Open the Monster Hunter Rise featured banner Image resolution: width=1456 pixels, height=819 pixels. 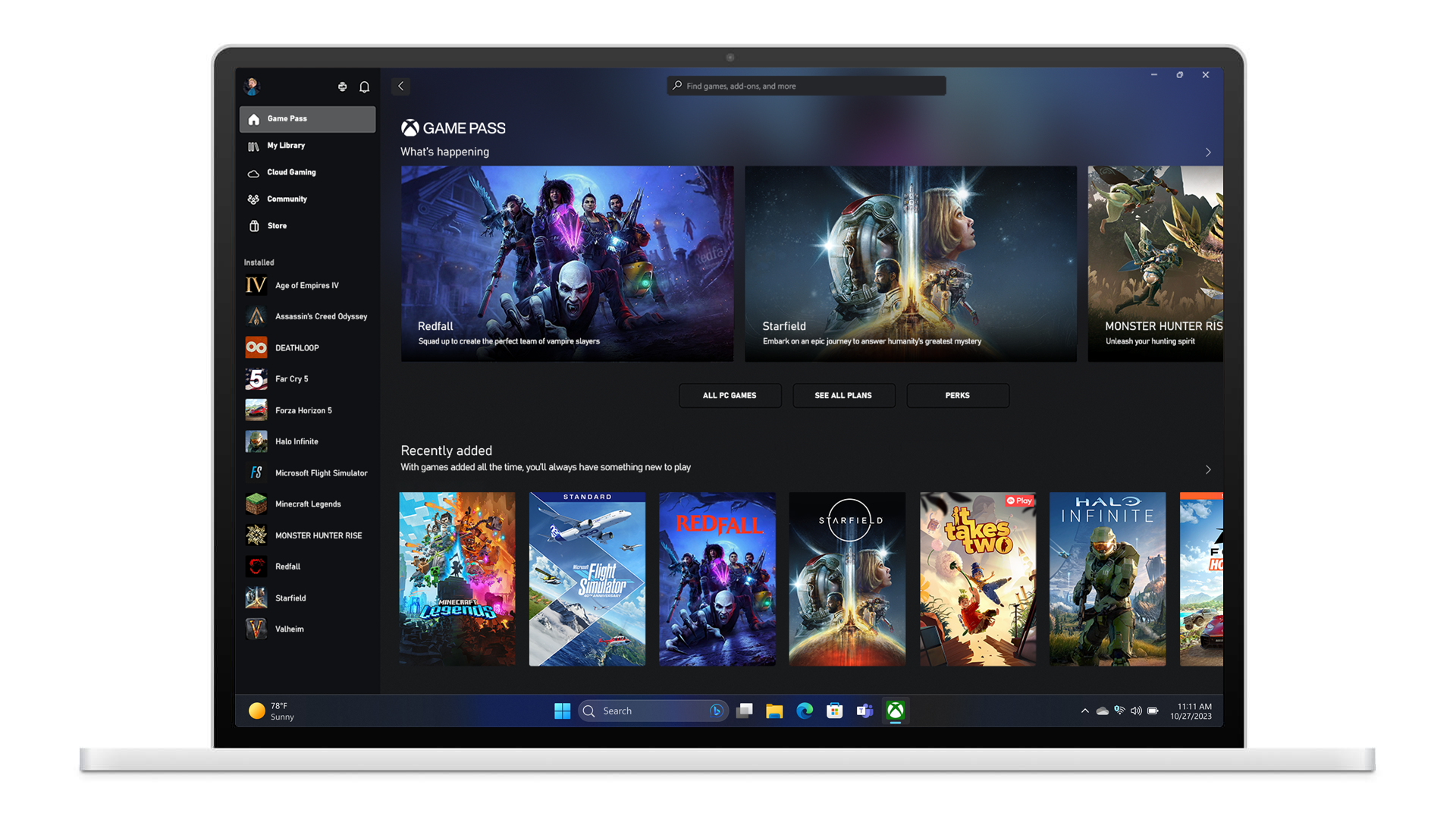1156,264
